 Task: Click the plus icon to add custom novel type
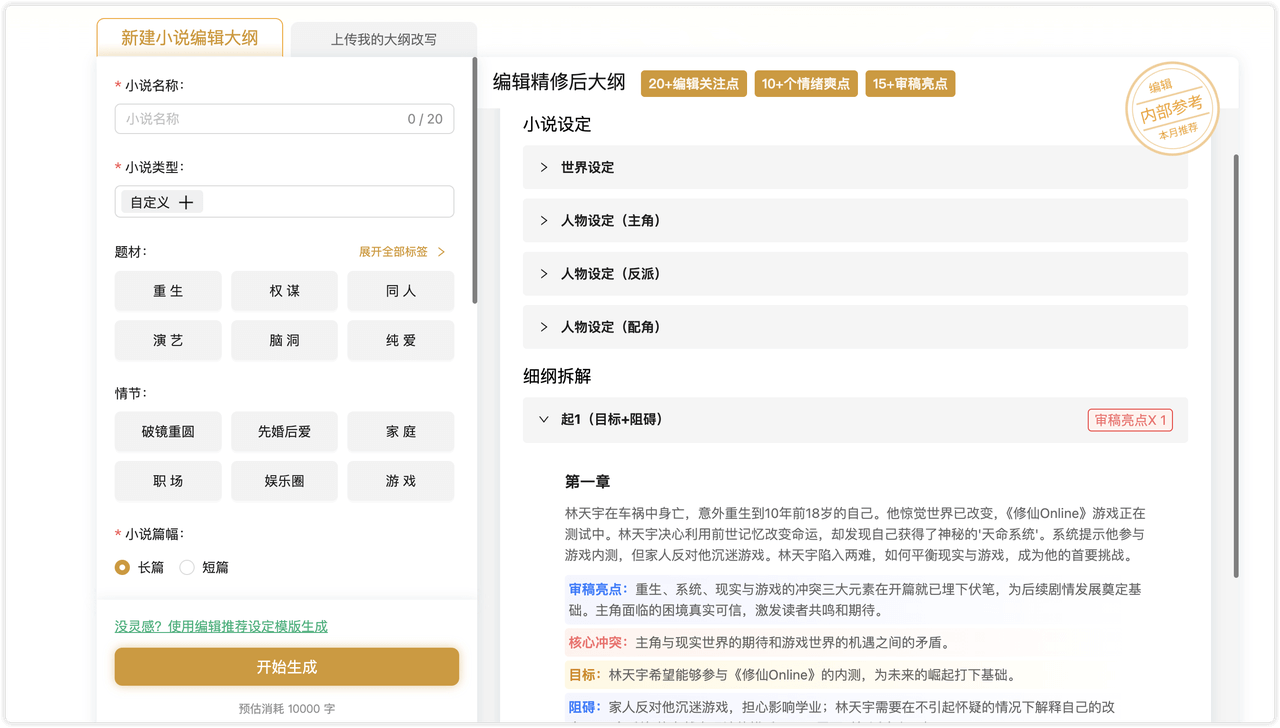(x=188, y=201)
